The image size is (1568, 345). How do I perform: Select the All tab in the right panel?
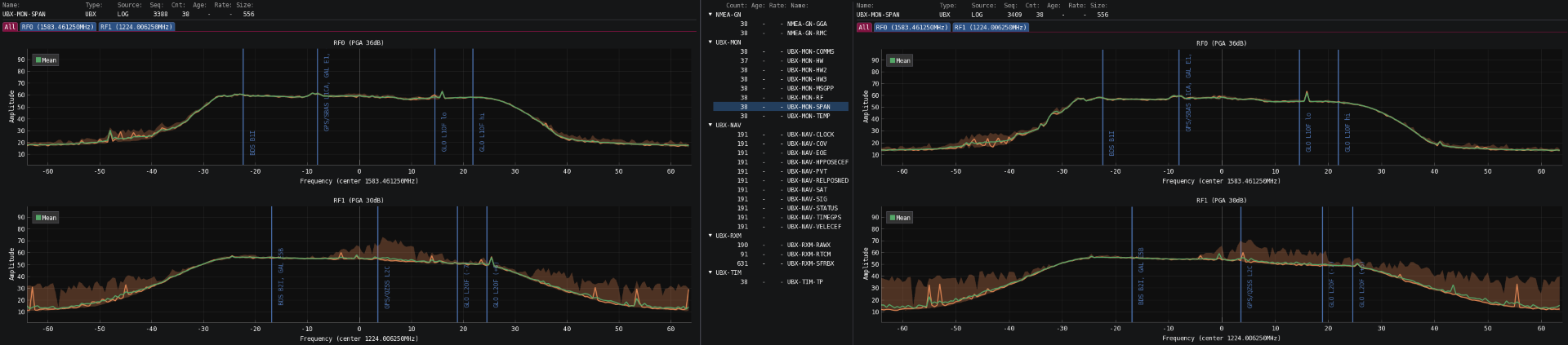(863, 27)
